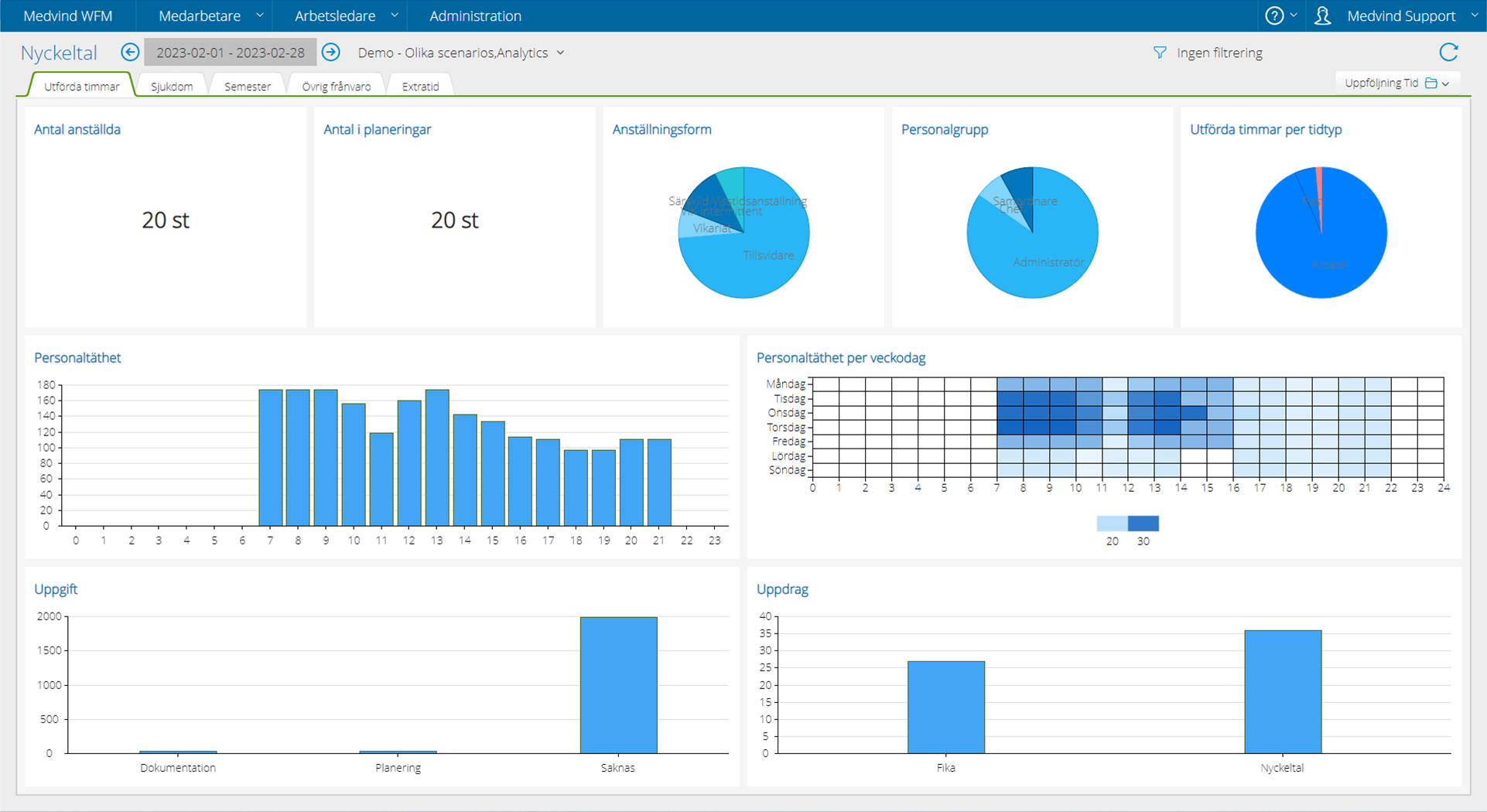Click the Anställningsform pie chart

tap(743, 232)
